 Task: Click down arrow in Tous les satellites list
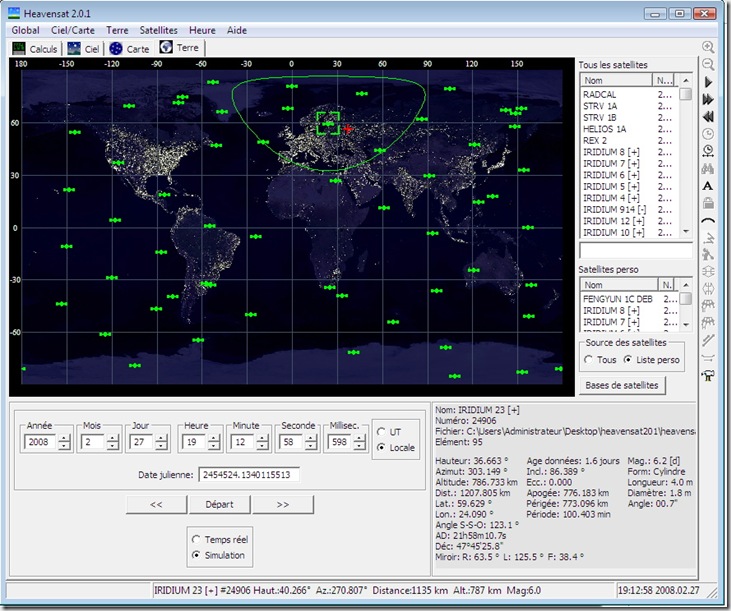point(686,232)
